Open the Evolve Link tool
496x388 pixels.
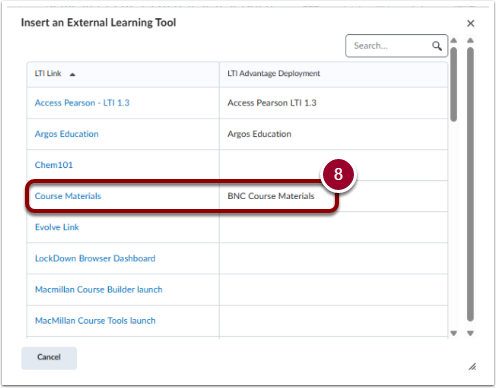(x=57, y=227)
